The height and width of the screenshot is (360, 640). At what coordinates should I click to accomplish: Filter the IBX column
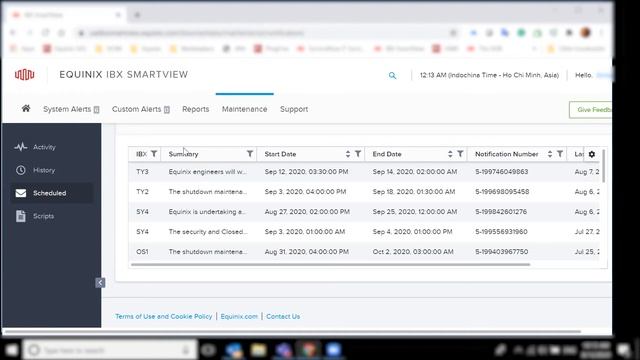click(x=154, y=154)
